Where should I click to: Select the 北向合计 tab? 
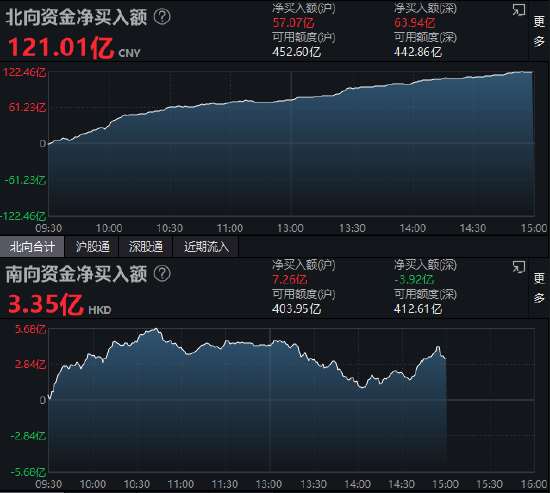pos(32,247)
